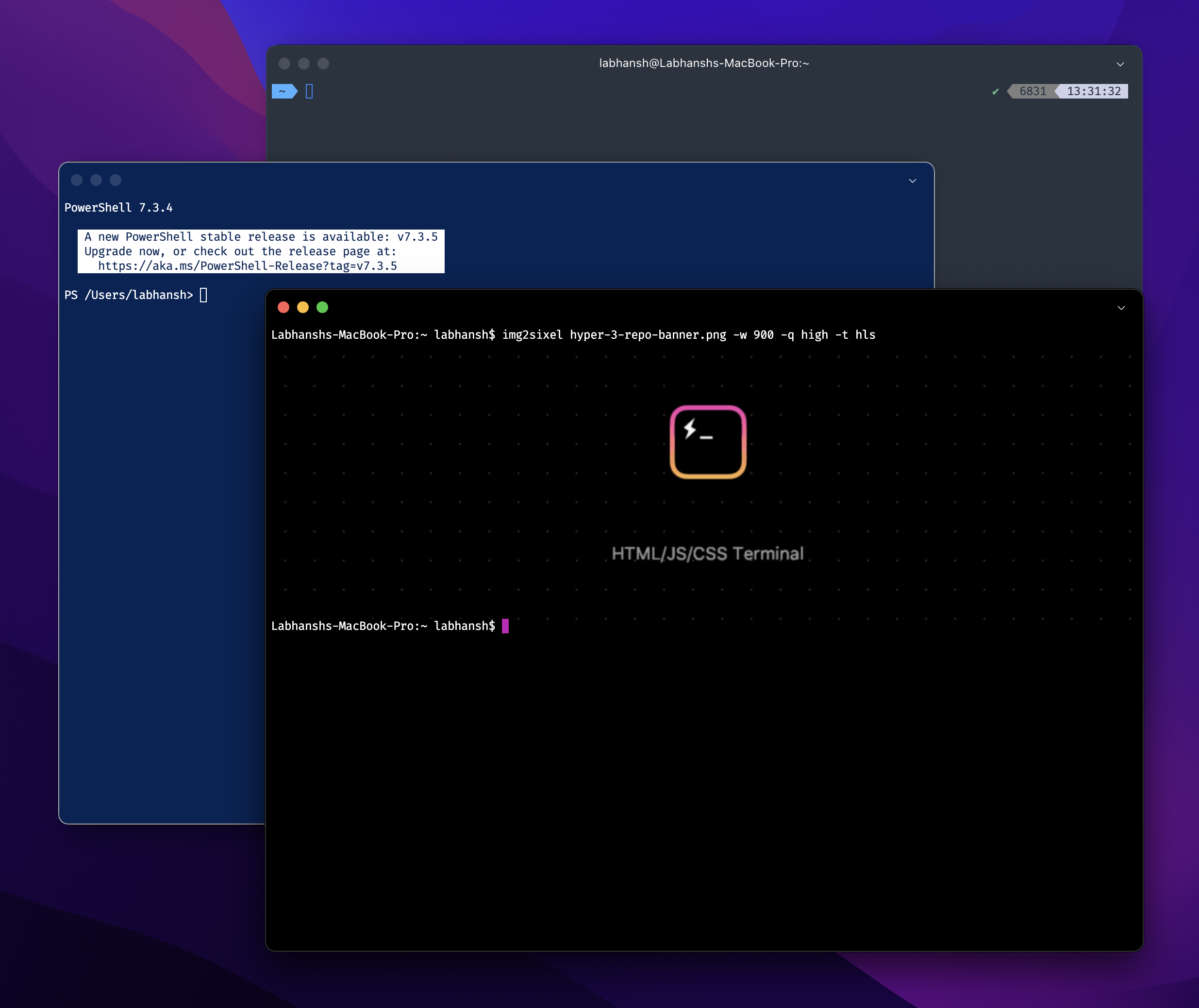Click the yellow minimize button on black terminal
Viewport: 1199px width, 1008px height.
[303, 307]
